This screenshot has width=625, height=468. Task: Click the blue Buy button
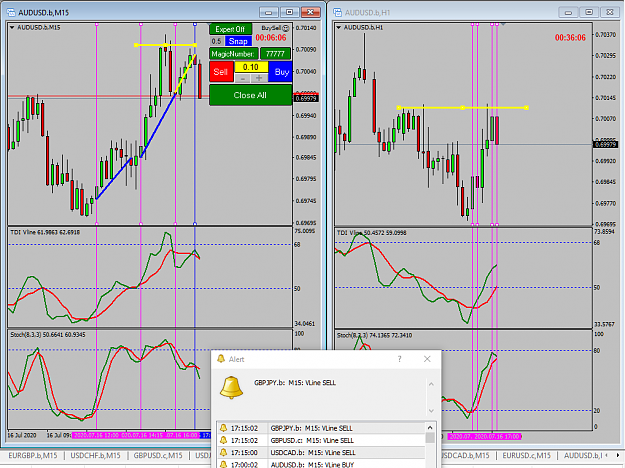(x=281, y=72)
